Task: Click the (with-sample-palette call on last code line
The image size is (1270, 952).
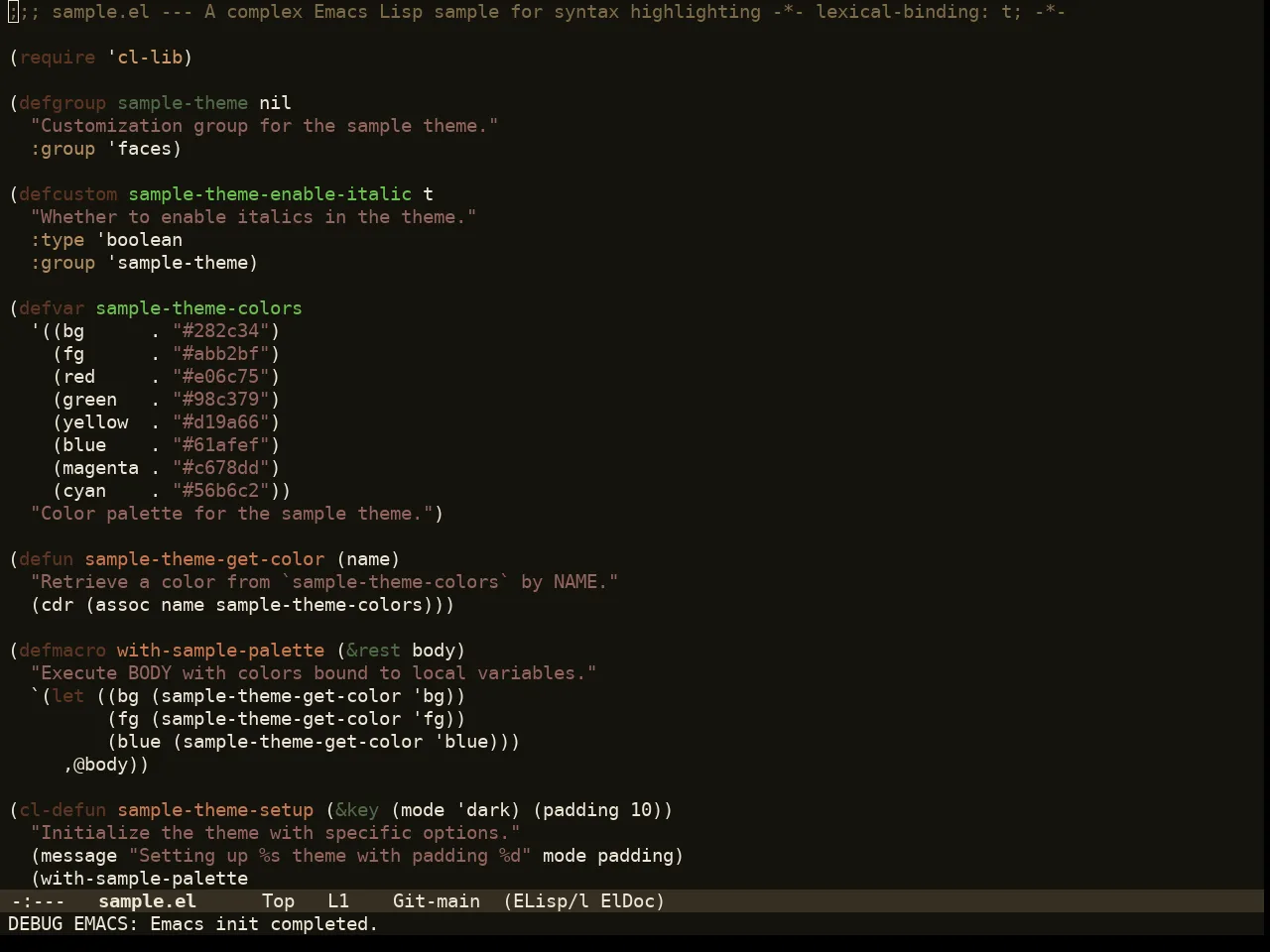Action: (x=140, y=879)
